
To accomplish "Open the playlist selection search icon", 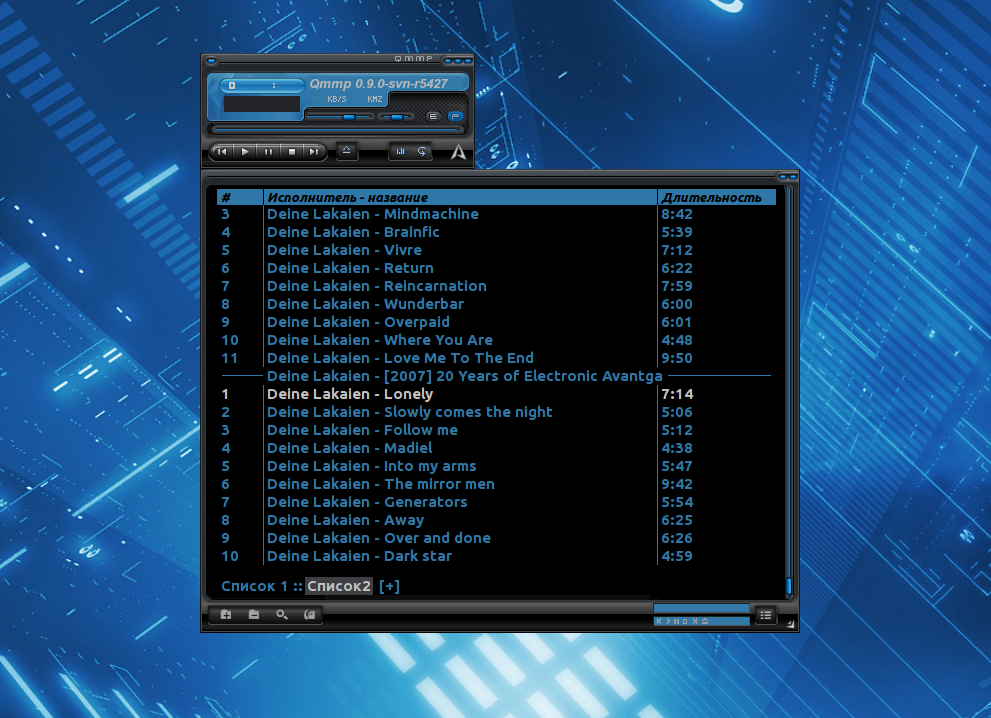I will point(282,615).
